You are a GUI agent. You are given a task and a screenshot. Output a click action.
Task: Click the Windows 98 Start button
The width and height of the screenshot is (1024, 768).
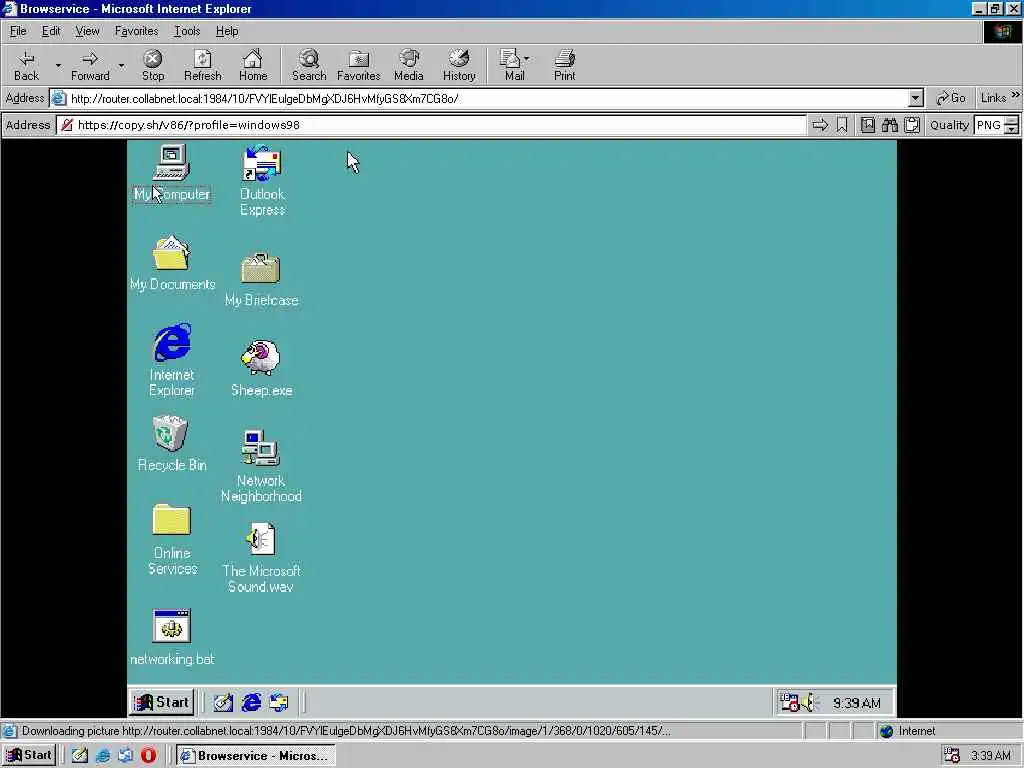(x=161, y=703)
